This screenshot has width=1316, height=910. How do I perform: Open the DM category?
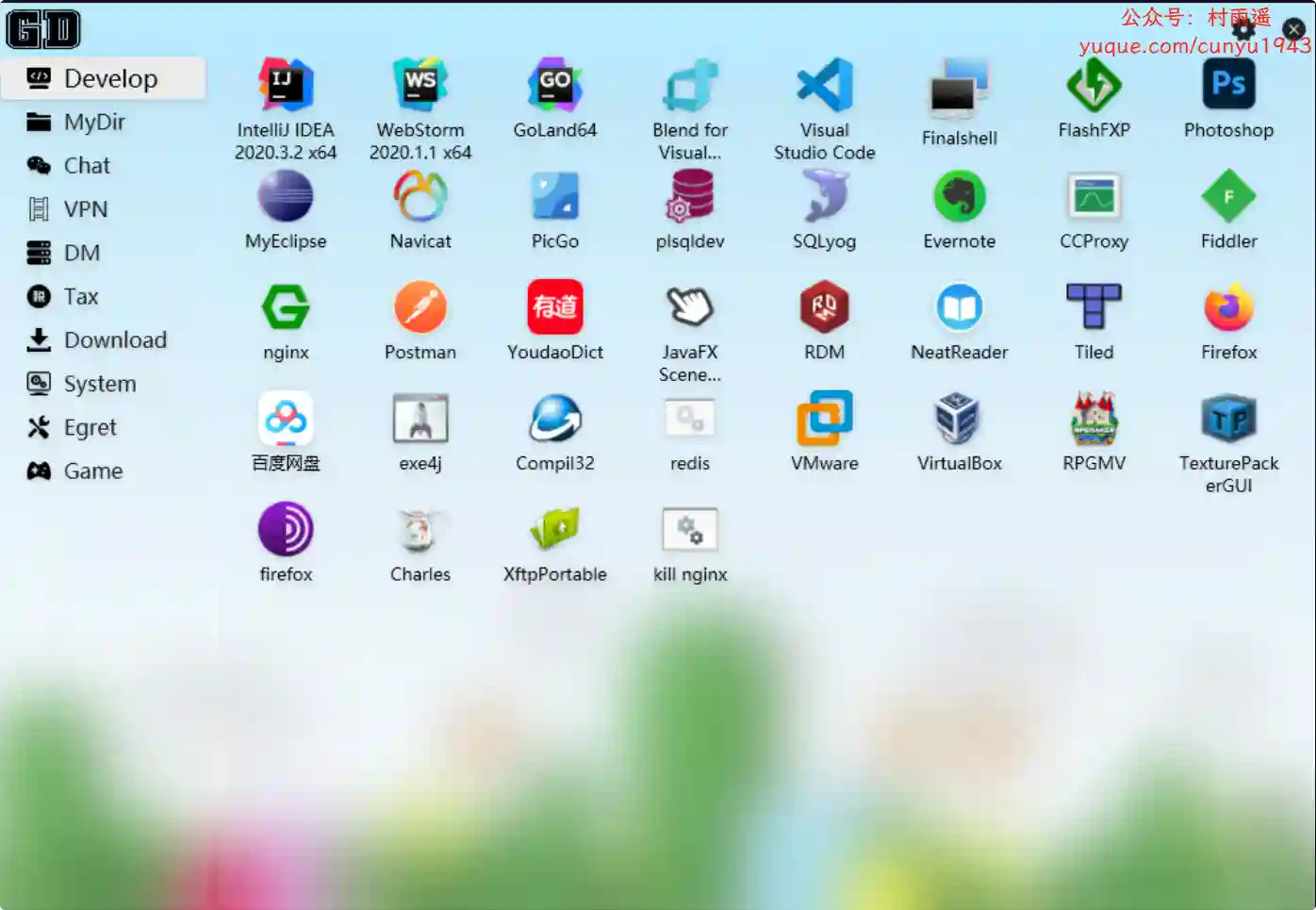point(104,253)
